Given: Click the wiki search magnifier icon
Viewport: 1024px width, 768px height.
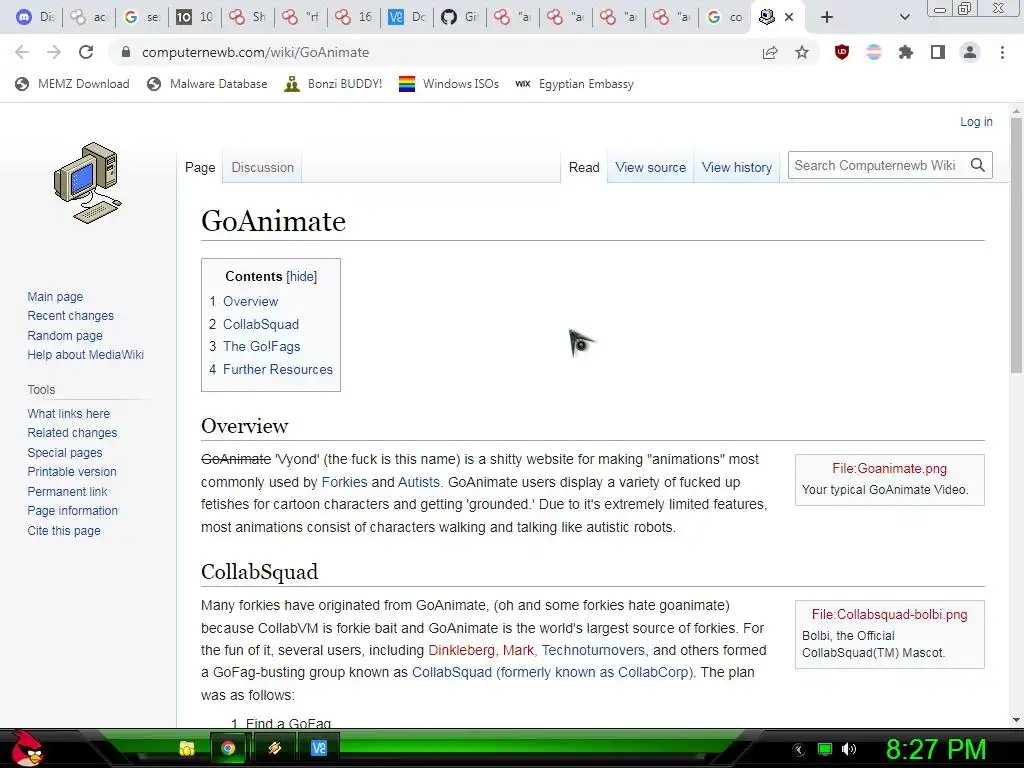Looking at the screenshot, I should [x=978, y=165].
